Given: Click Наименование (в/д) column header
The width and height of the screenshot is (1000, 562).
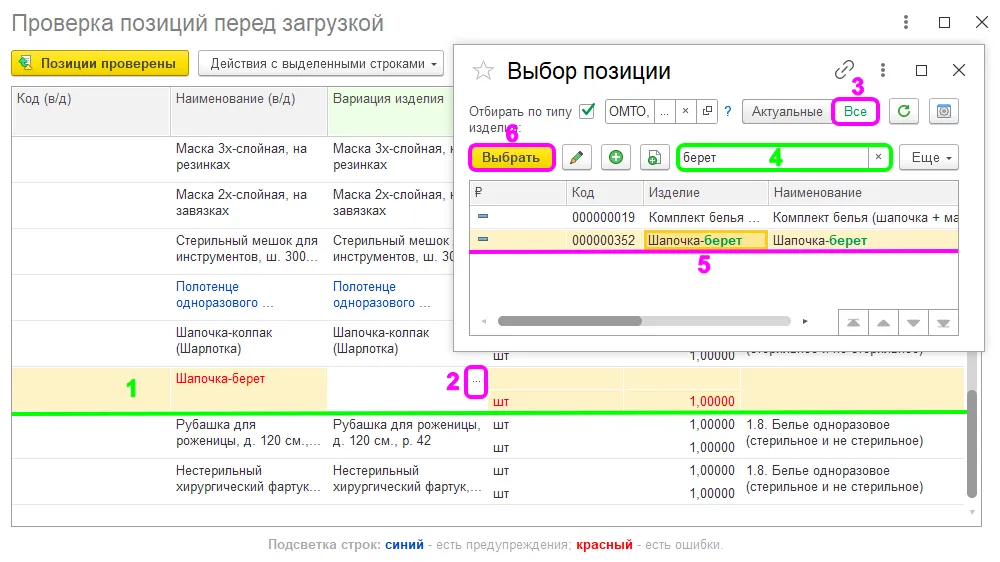Looking at the screenshot, I should coord(249,111).
